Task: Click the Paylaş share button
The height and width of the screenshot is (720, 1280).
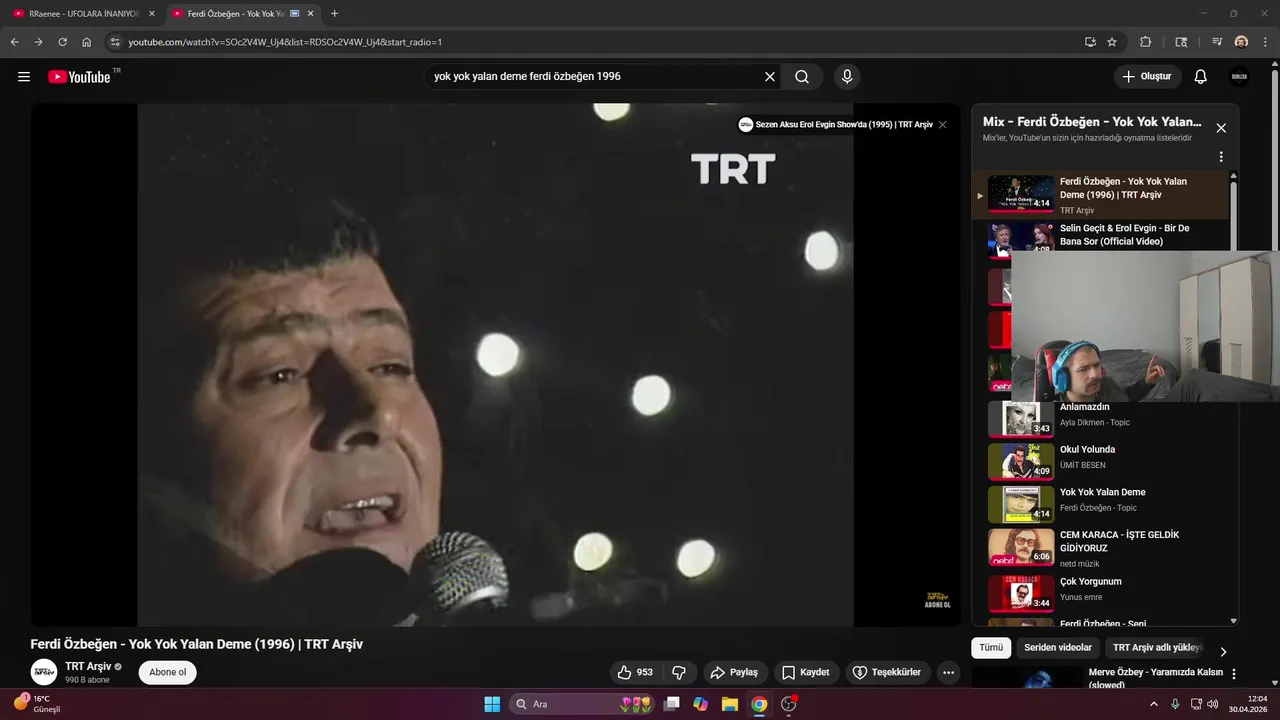Action: (735, 672)
